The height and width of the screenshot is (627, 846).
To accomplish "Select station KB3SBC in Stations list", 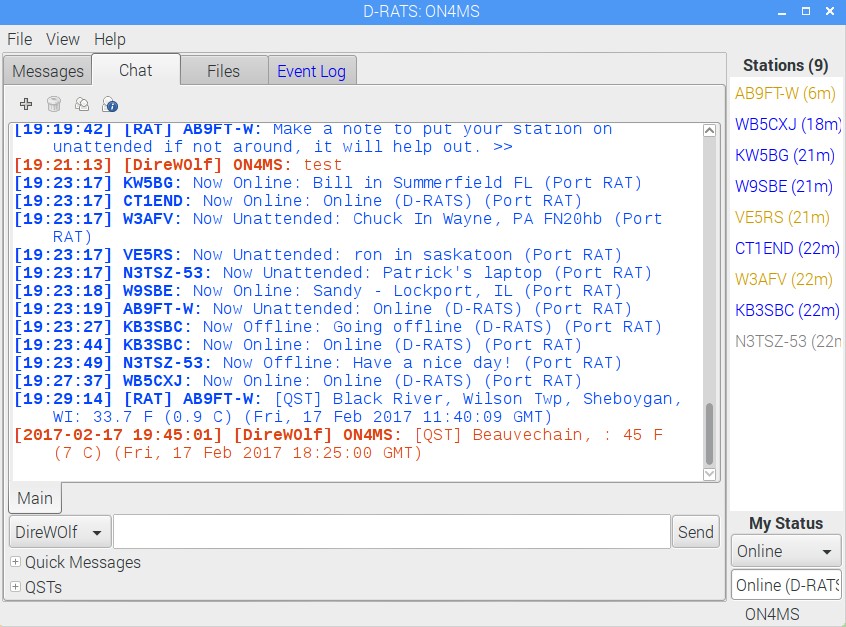I will pyautogui.click(x=785, y=311).
